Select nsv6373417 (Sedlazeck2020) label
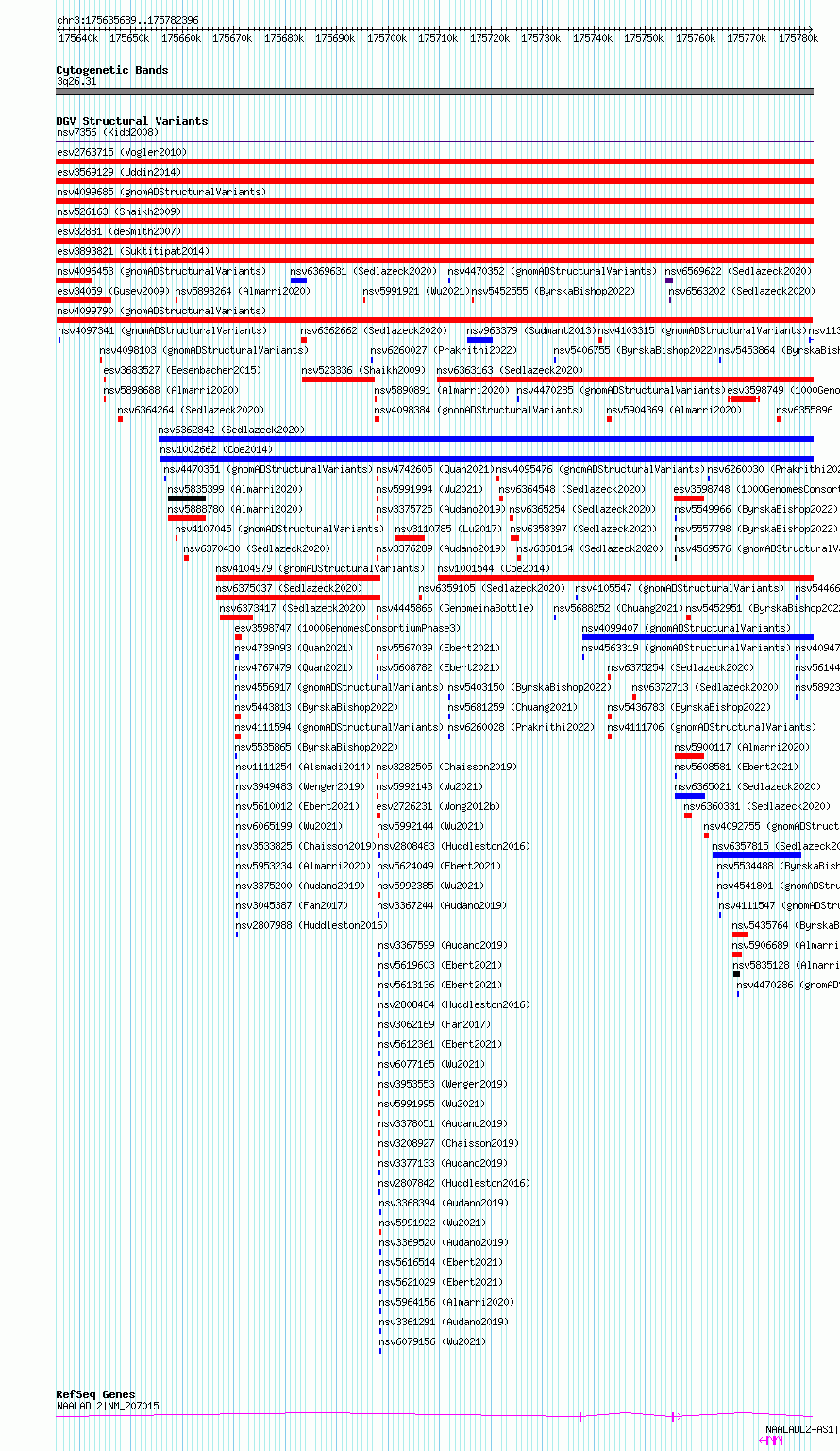 (293, 608)
